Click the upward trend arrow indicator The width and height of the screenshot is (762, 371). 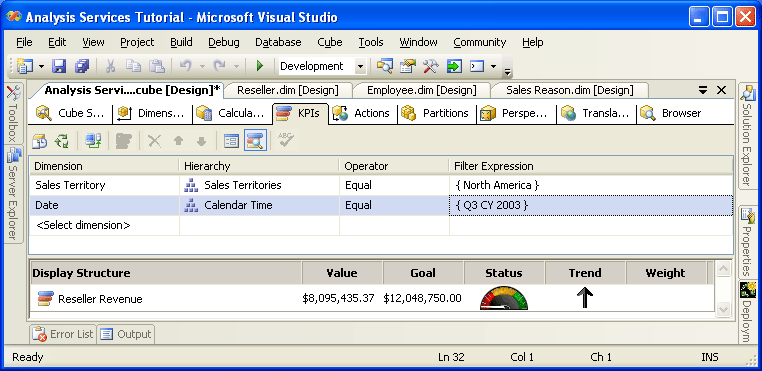tap(585, 298)
